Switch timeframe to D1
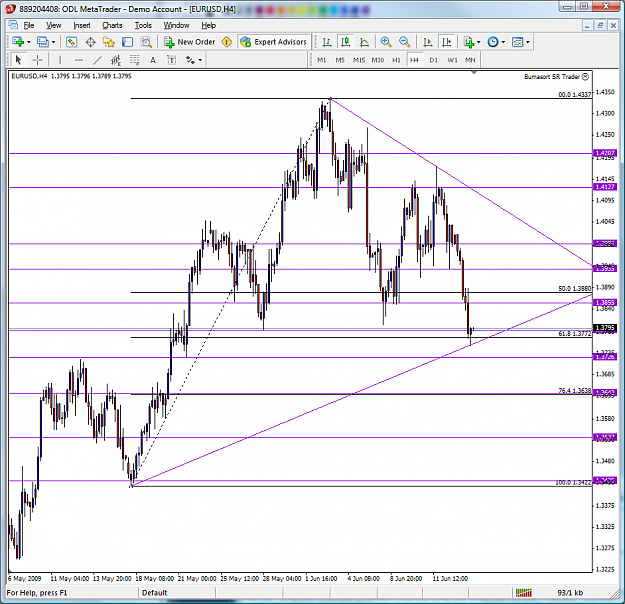Screen dimensions: 625x604 [x=433, y=60]
